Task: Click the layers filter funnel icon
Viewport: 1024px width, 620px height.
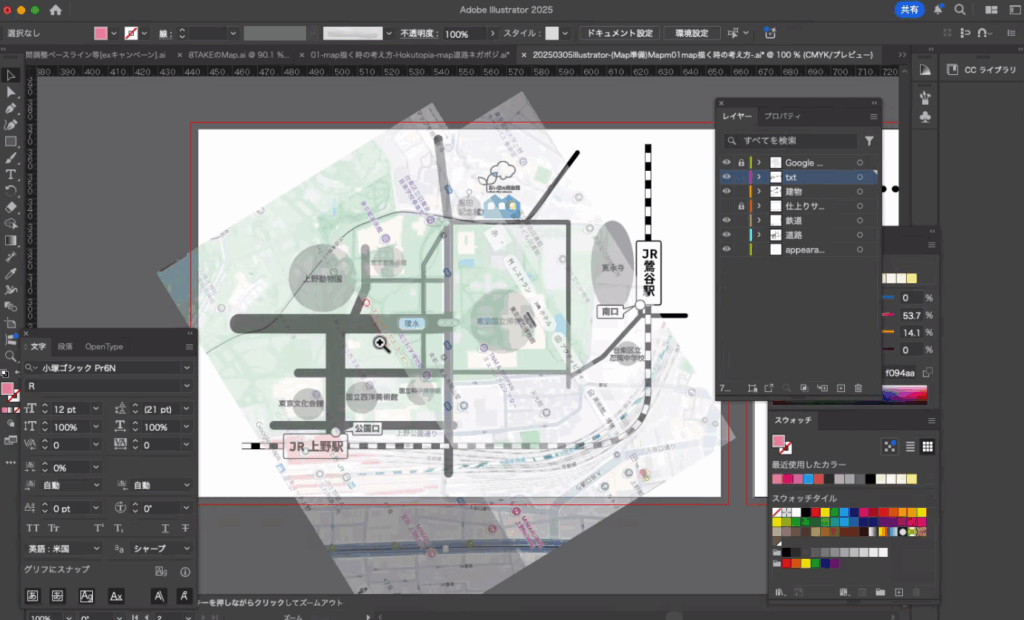Action: pos(869,141)
